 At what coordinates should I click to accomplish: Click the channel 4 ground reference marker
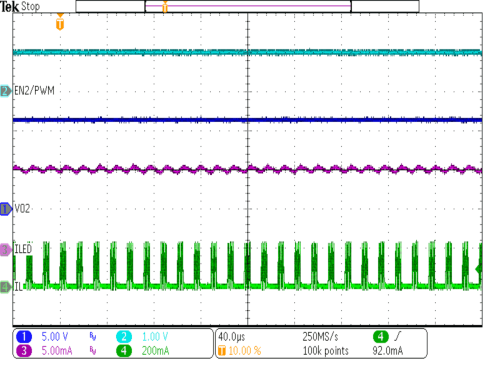[6, 287]
